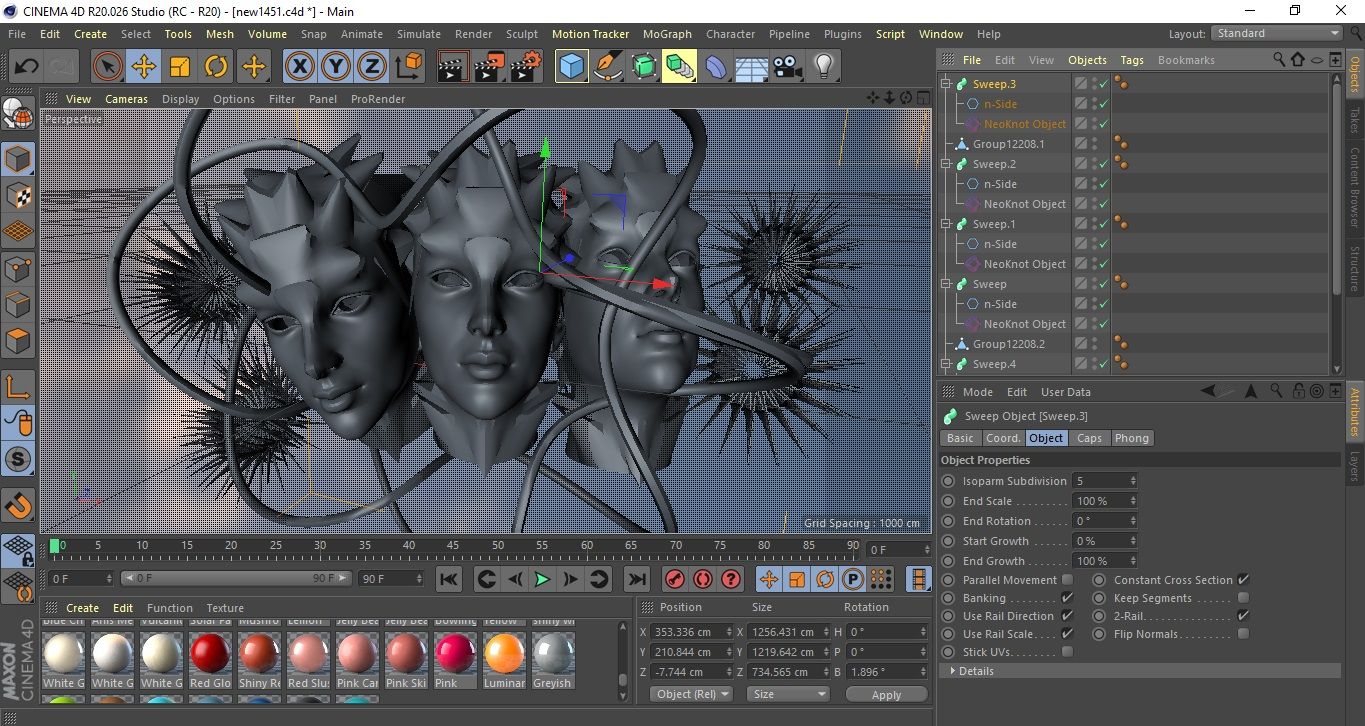Screen dimensions: 1365x726
Task: Enable the Parallel Movement checkbox
Action: [1067, 580]
